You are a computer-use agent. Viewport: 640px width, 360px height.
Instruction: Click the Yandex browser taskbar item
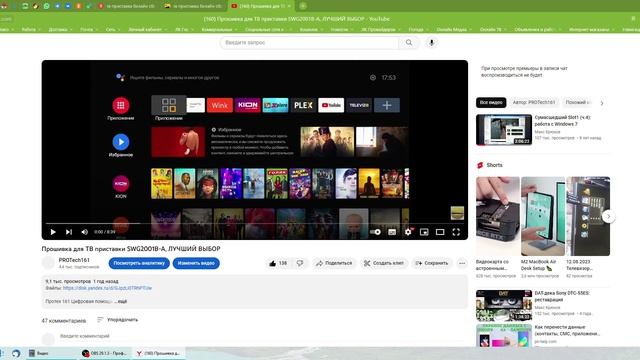(x=158, y=353)
